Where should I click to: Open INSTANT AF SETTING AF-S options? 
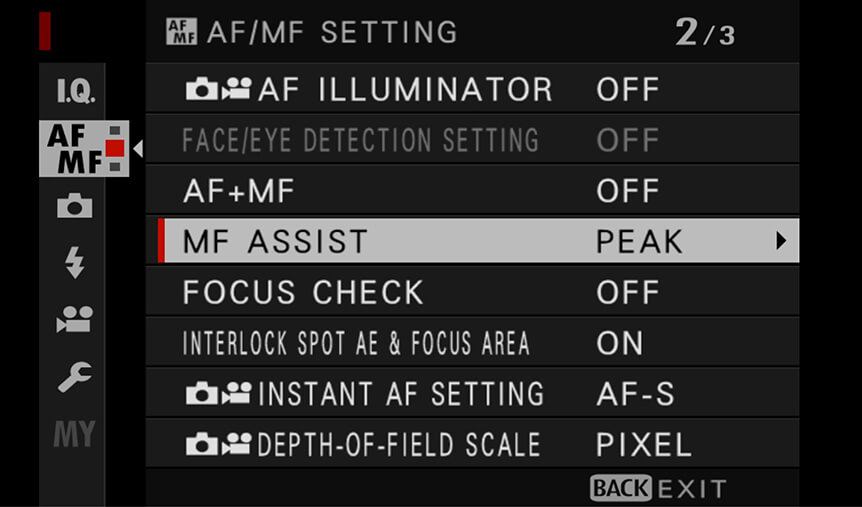[x=635, y=394]
